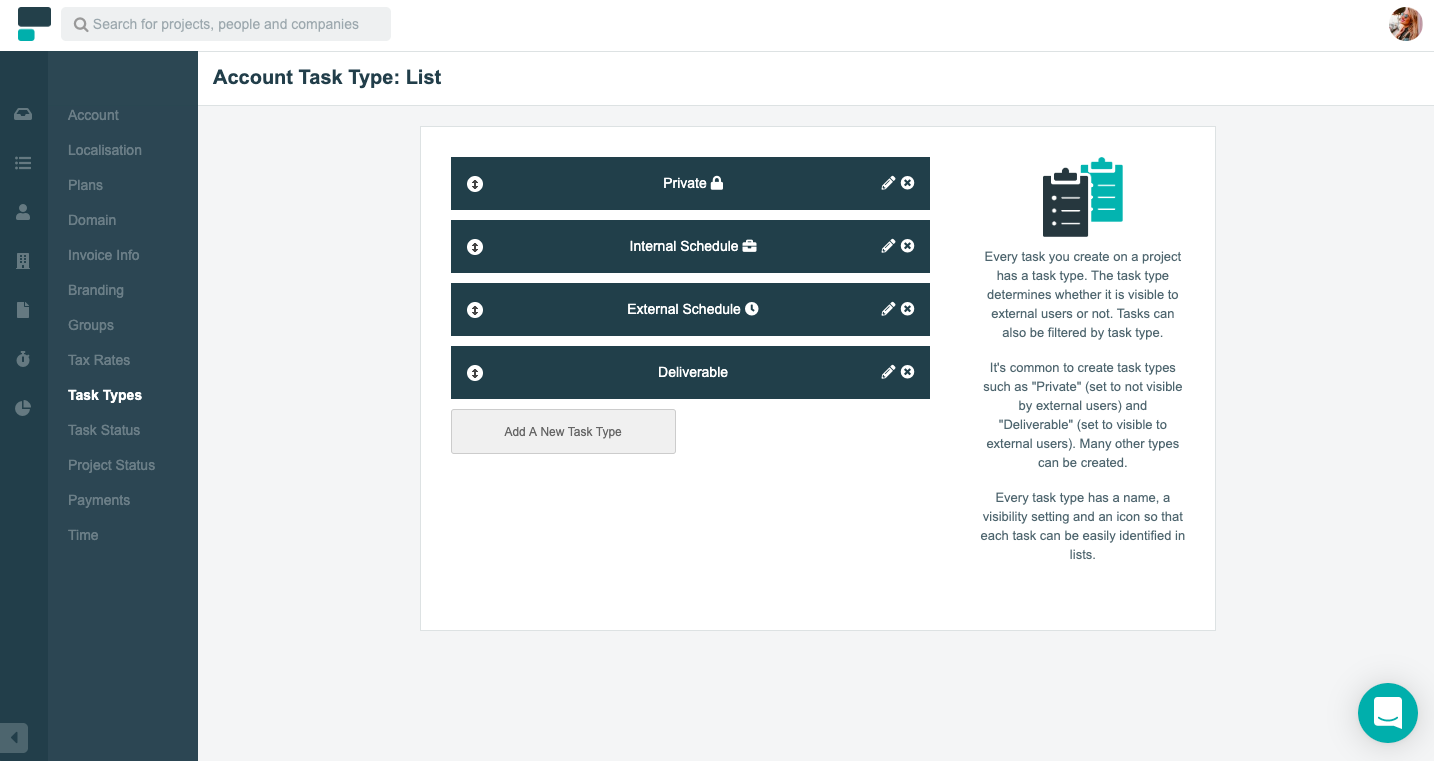The width and height of the screenshot is (1434, 761).
Task: Delete the Private task type
Action: (x=908, y=183)
